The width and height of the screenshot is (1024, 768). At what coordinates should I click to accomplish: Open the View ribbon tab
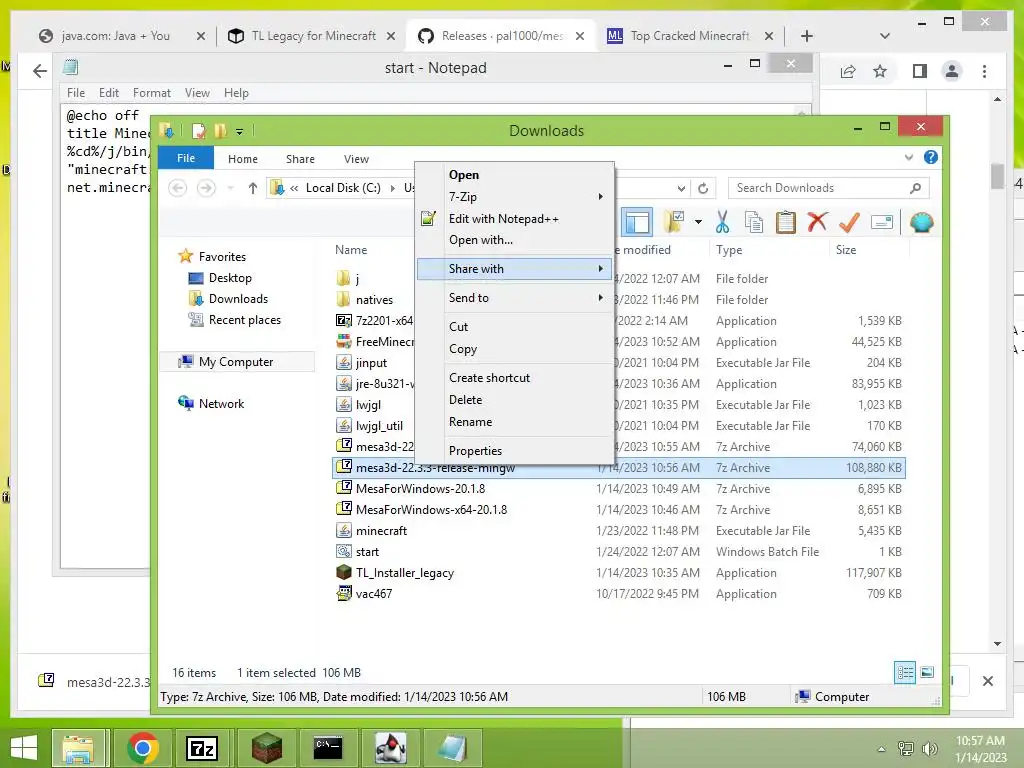tap(357, 159)
